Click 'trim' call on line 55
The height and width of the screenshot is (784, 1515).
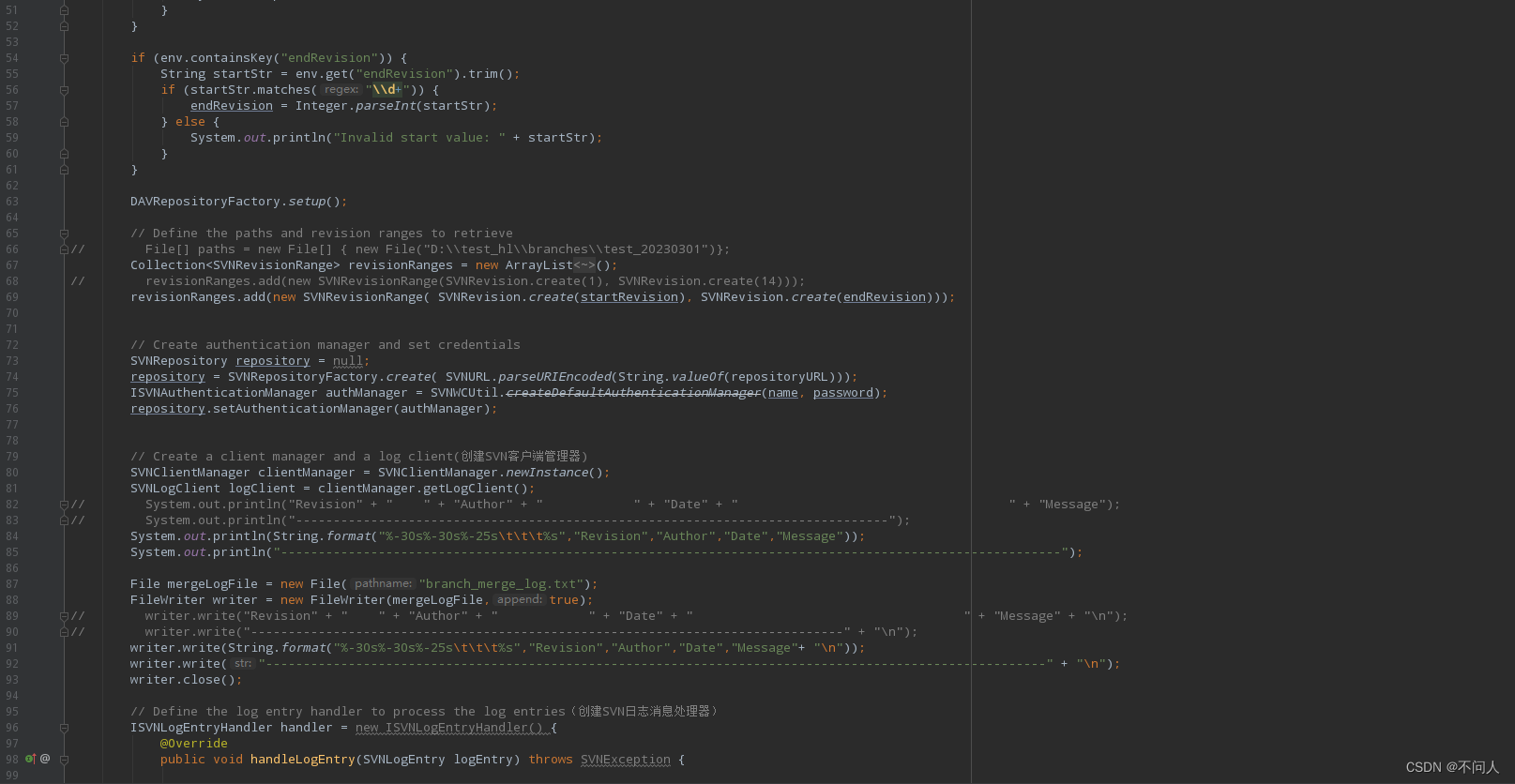point(483,74)
